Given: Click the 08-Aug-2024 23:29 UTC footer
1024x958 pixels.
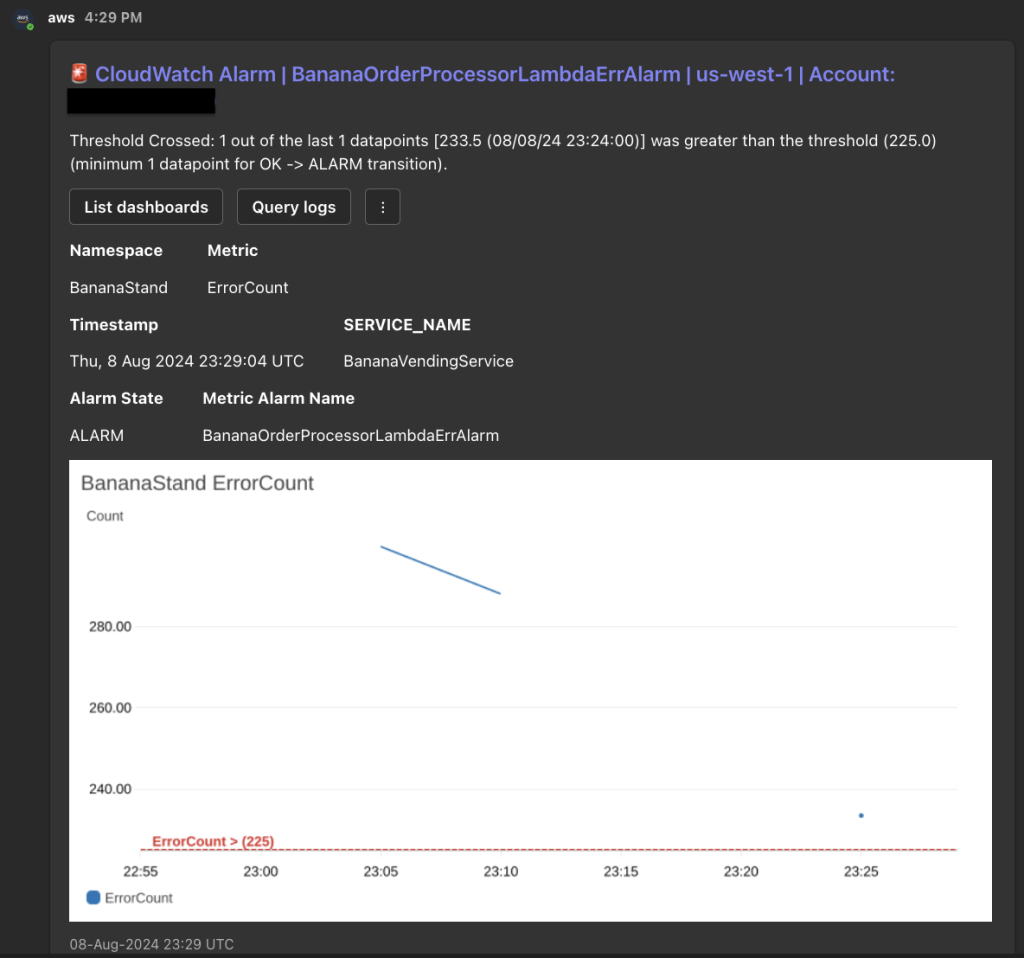Looking at the screenshot, I should coord(151,944).
